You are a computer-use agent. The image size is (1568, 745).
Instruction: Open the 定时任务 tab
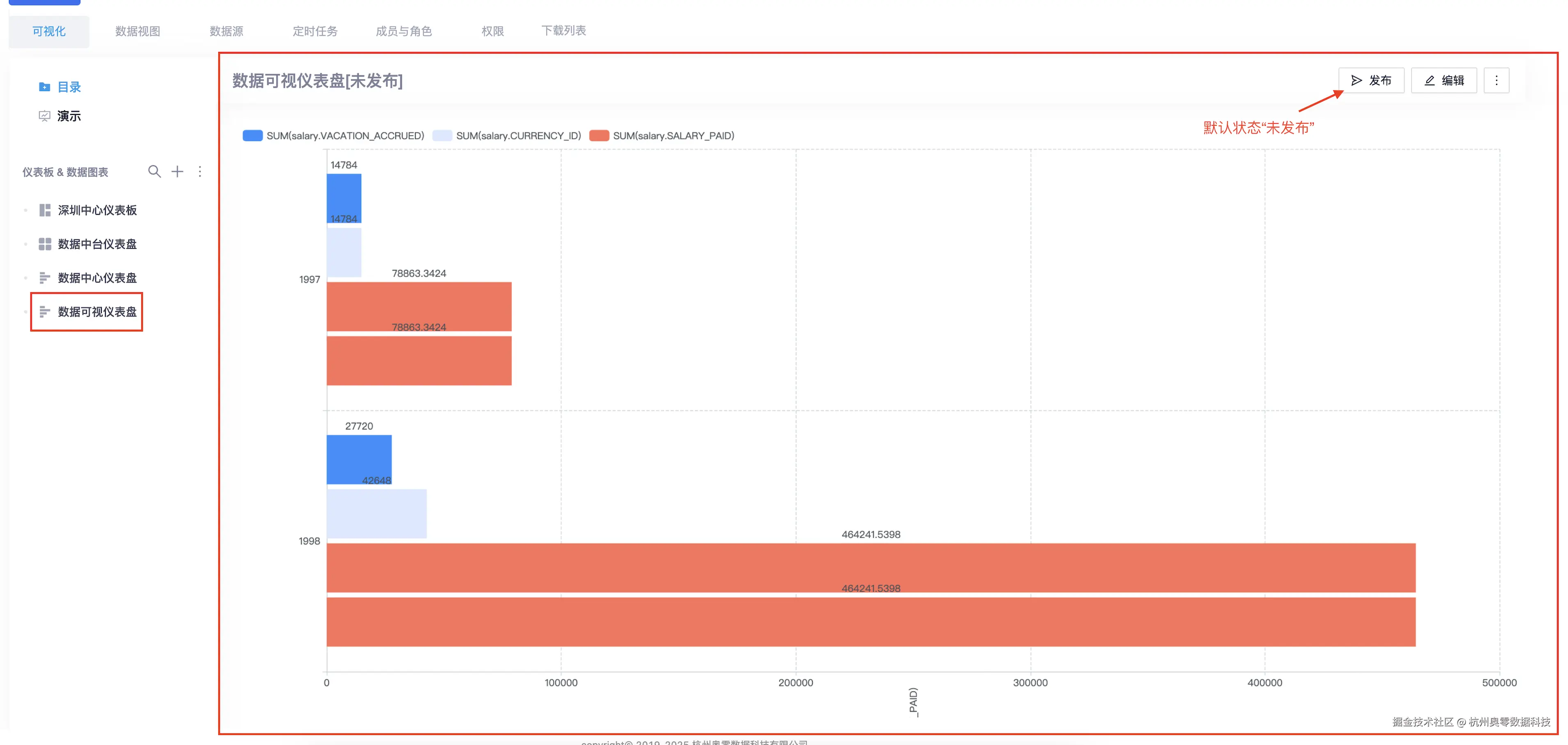315,31
